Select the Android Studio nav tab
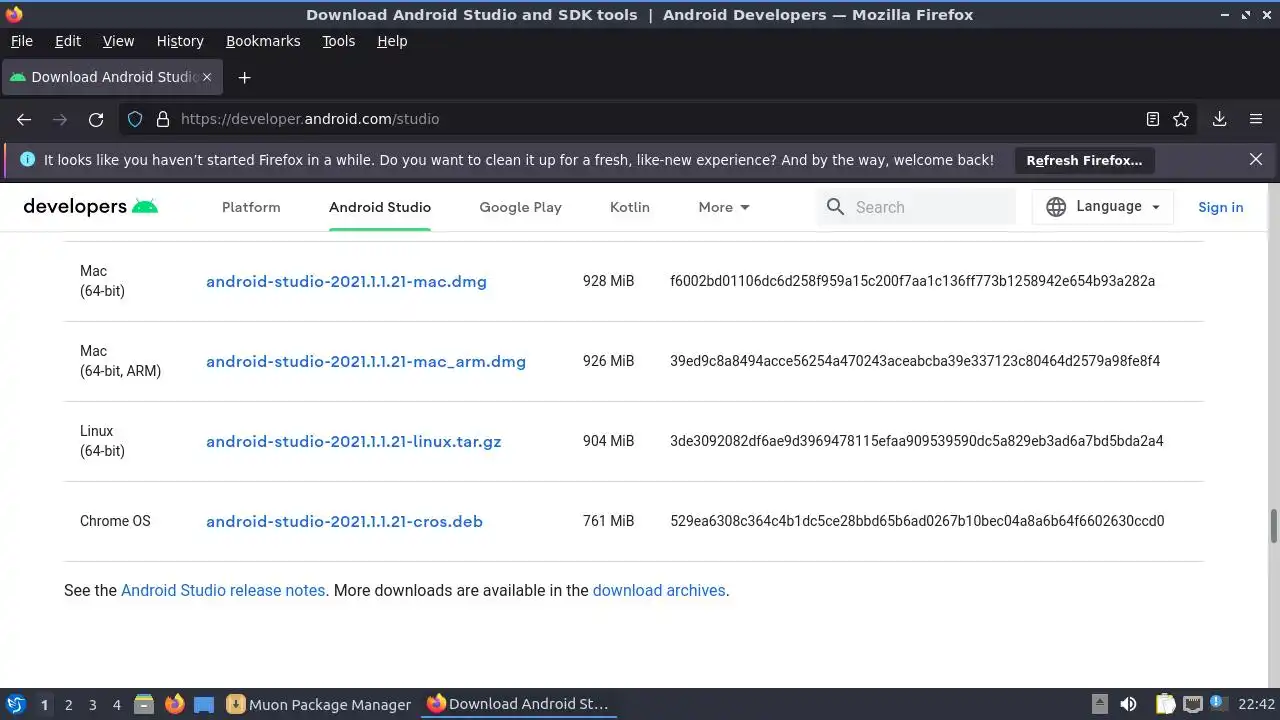The width and height of the screenshot is (1280, 720). click(x=380, y=207)
